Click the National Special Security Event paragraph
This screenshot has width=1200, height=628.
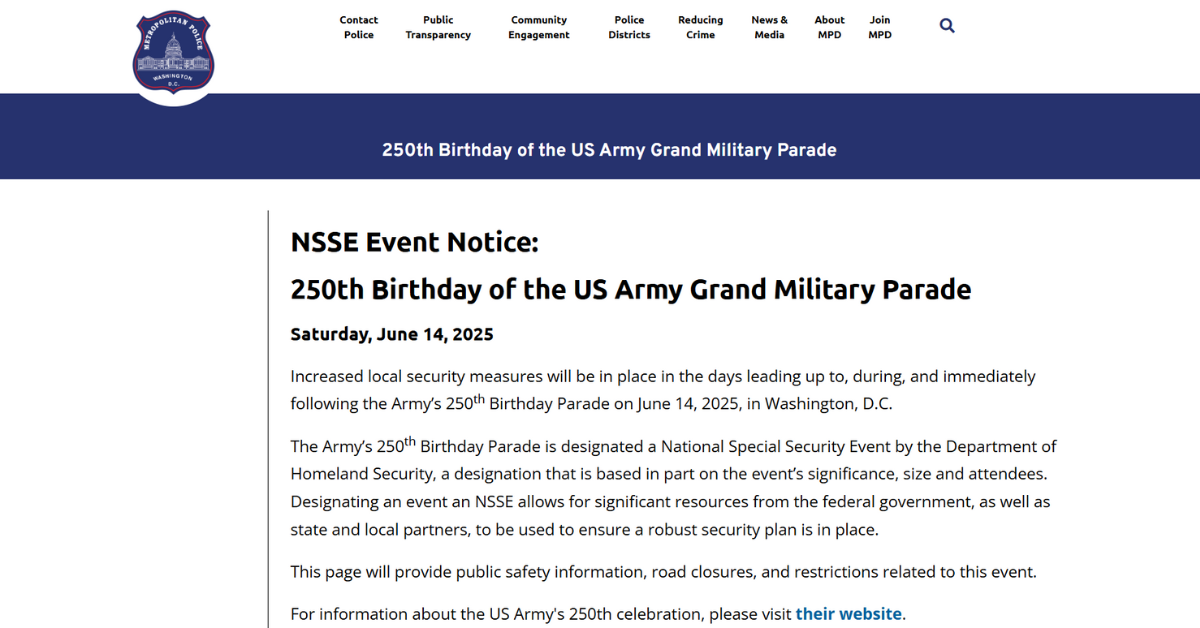point(673,487)
